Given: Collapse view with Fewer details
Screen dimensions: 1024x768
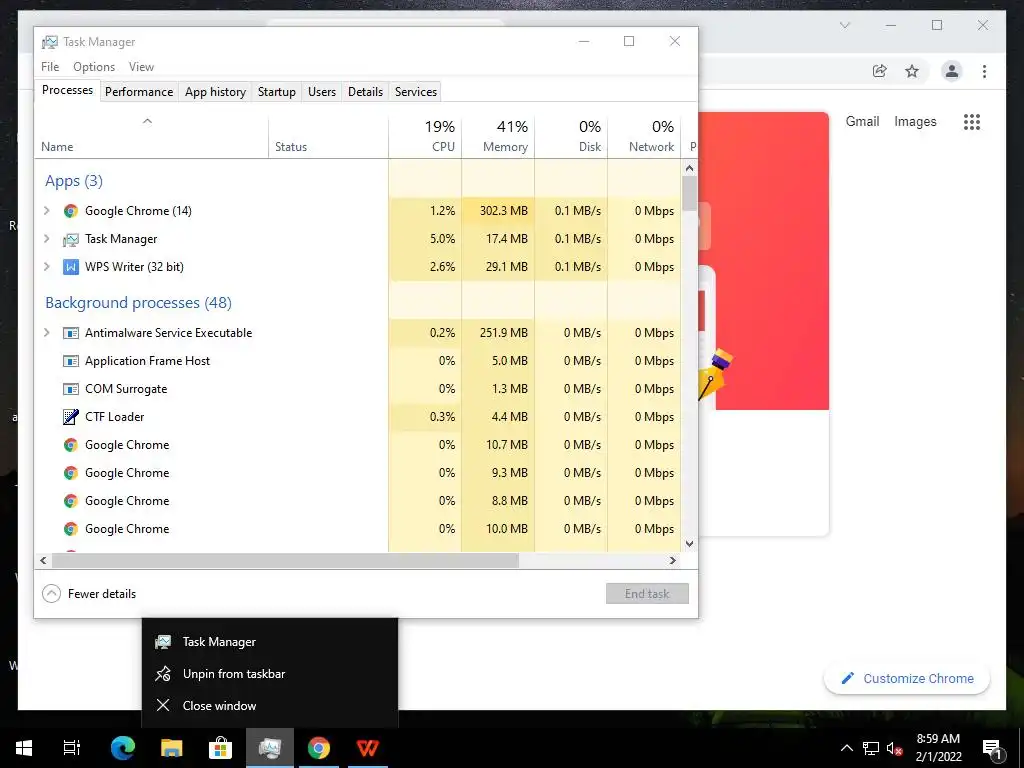Looking at the screenshot, I should pyautogui.click(x=89, y=594).
